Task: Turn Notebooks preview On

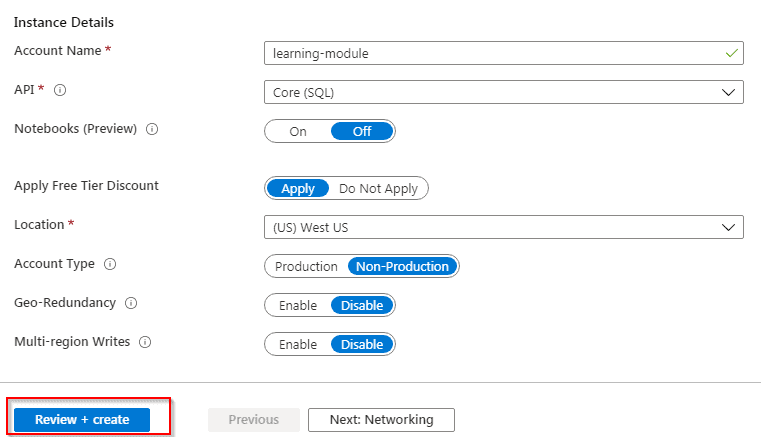Action: coord(298,131)
